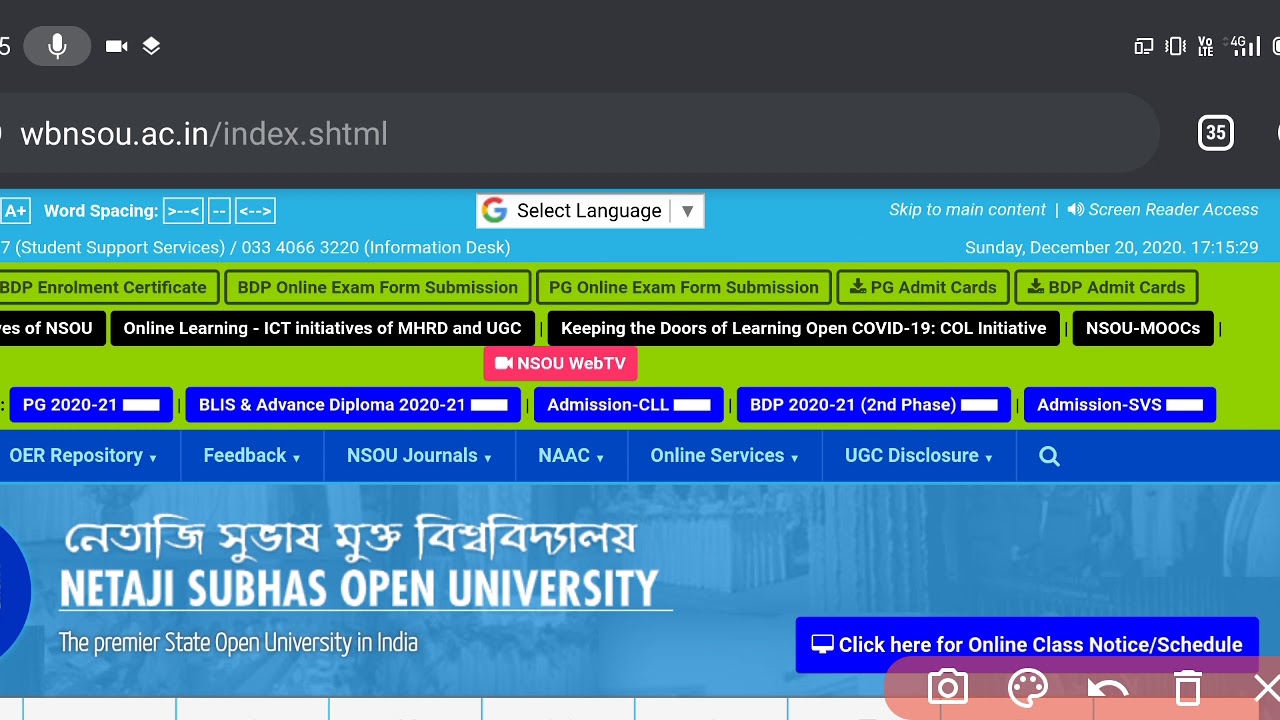Open BDP Online Exam Form Submission
This screenshot has width=1280, height=720.
[x=378, y=287]
